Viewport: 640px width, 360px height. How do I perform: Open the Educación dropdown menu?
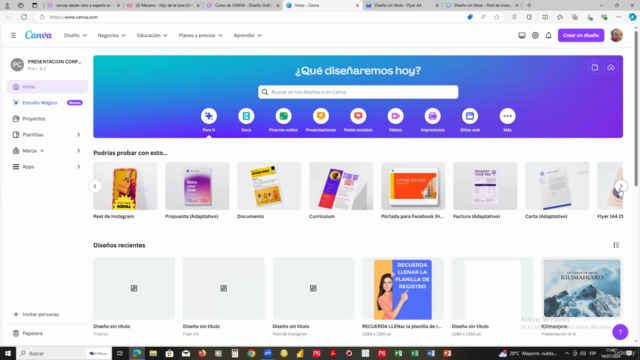(x=152, y=36)
